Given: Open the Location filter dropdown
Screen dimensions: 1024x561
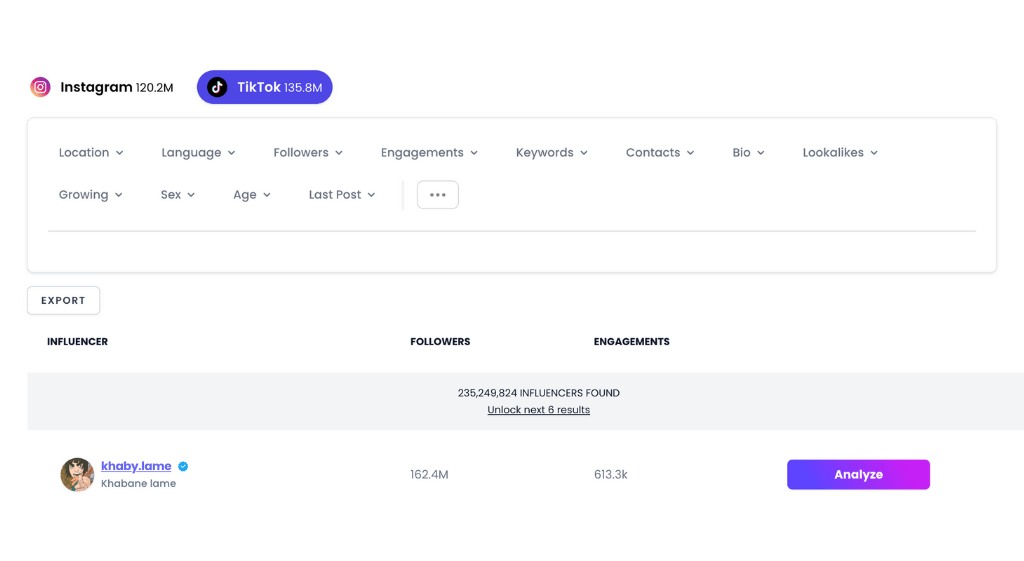Looking at the screenshot, I should click(x=91, y=152).
